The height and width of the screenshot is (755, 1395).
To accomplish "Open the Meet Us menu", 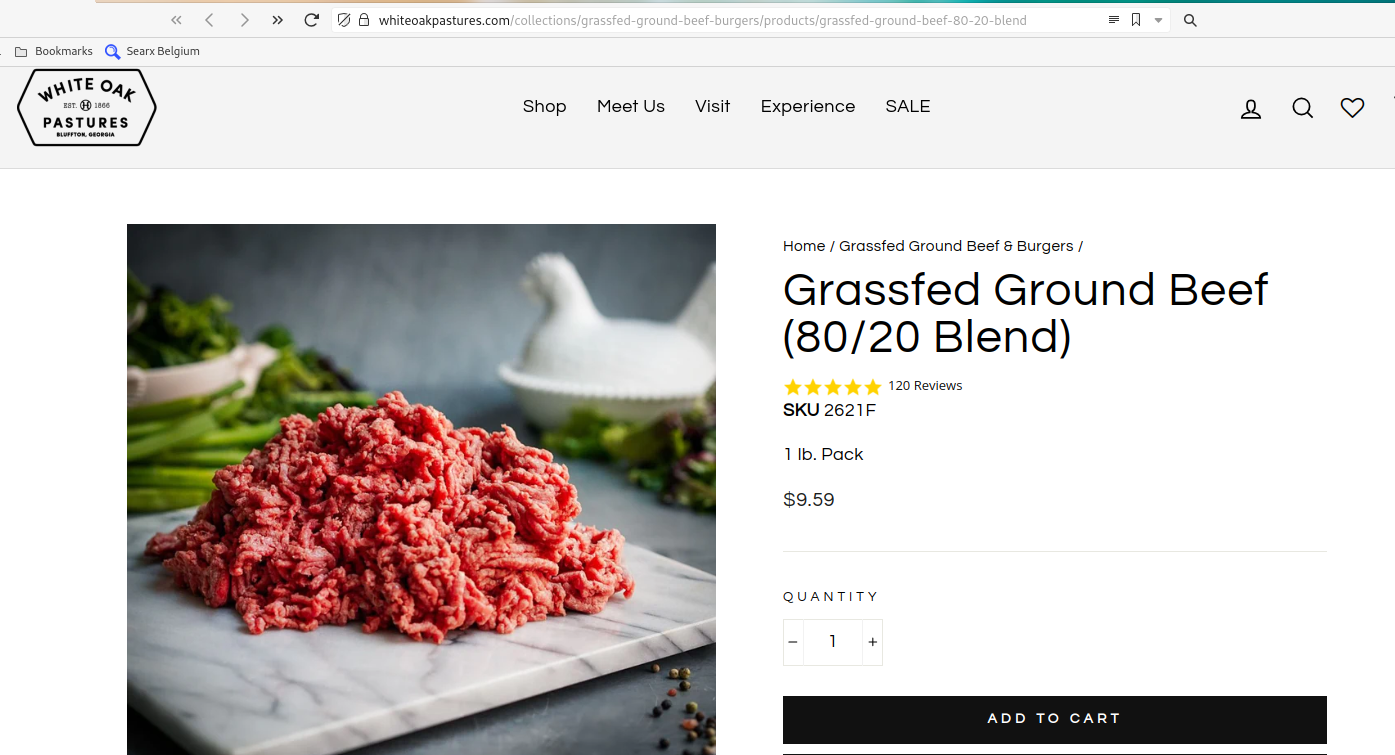I will coord(631,107).
